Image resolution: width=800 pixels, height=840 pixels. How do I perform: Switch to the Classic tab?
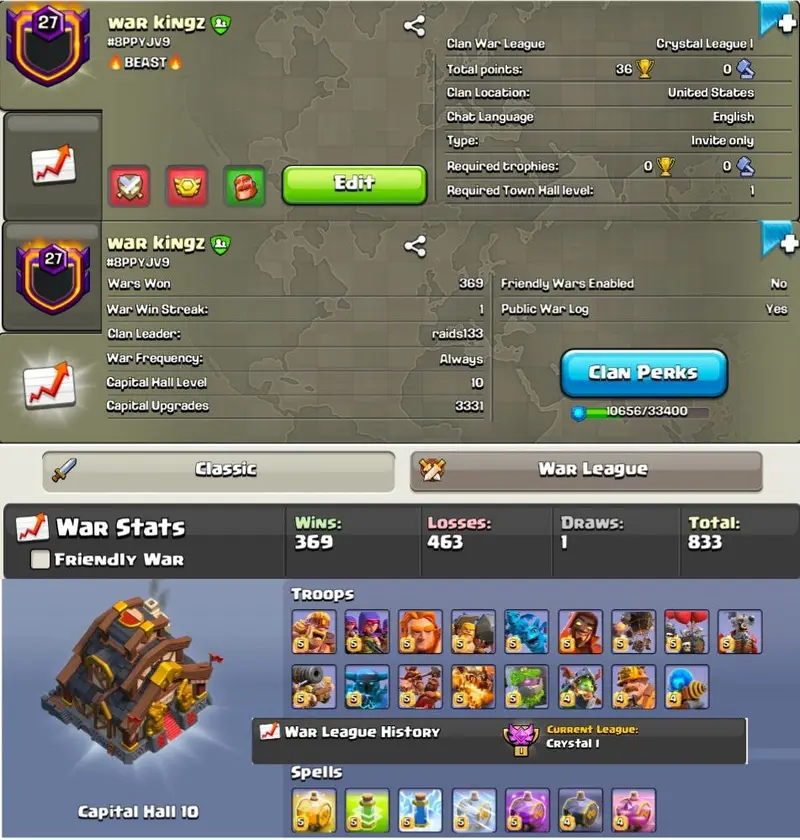click(219, 471)
